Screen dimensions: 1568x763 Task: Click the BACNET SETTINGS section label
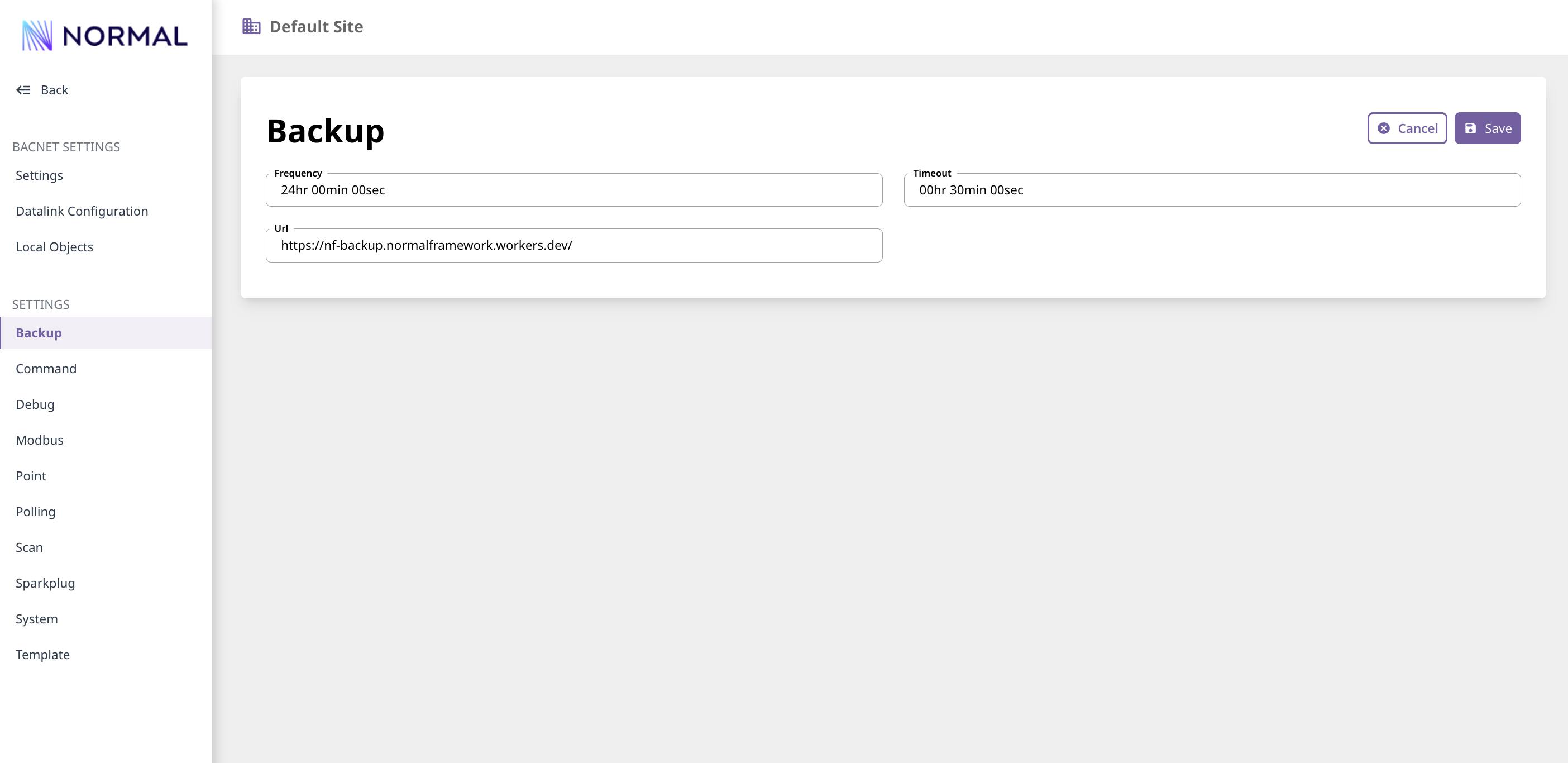pyautogui.click(x=66, y=147)
